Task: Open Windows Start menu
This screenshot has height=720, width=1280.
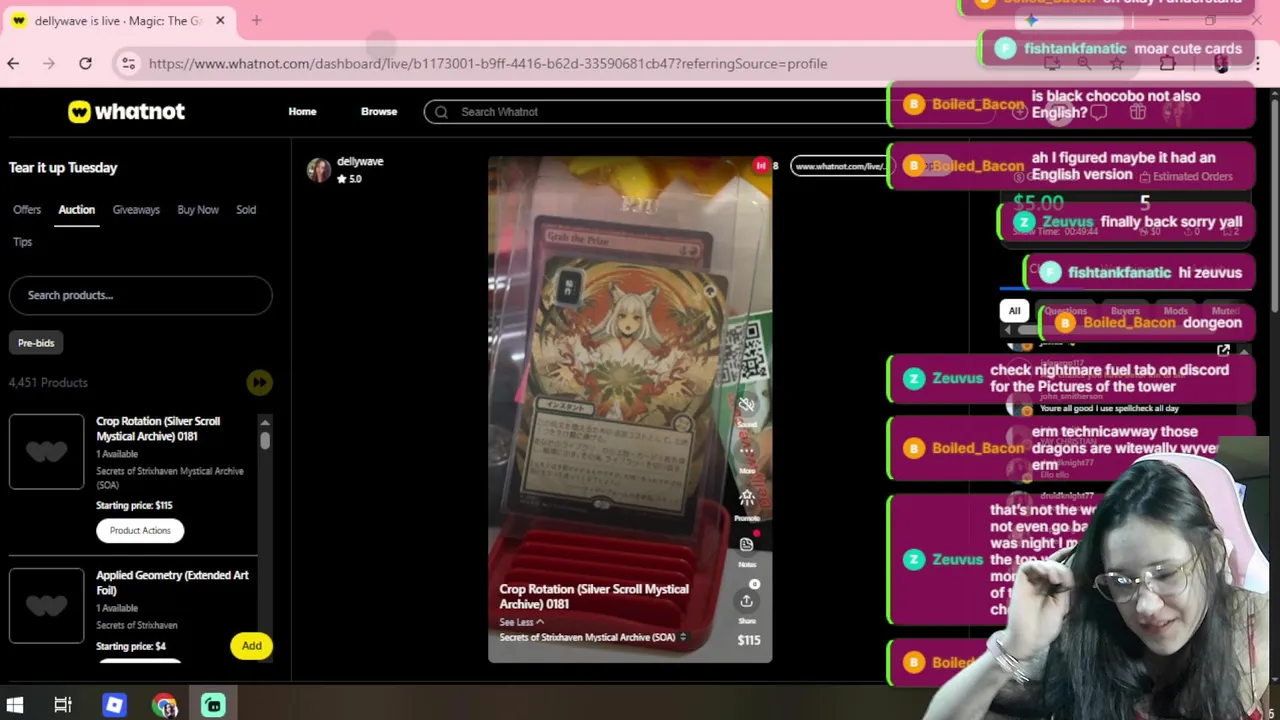Action: tap(15, 705)
